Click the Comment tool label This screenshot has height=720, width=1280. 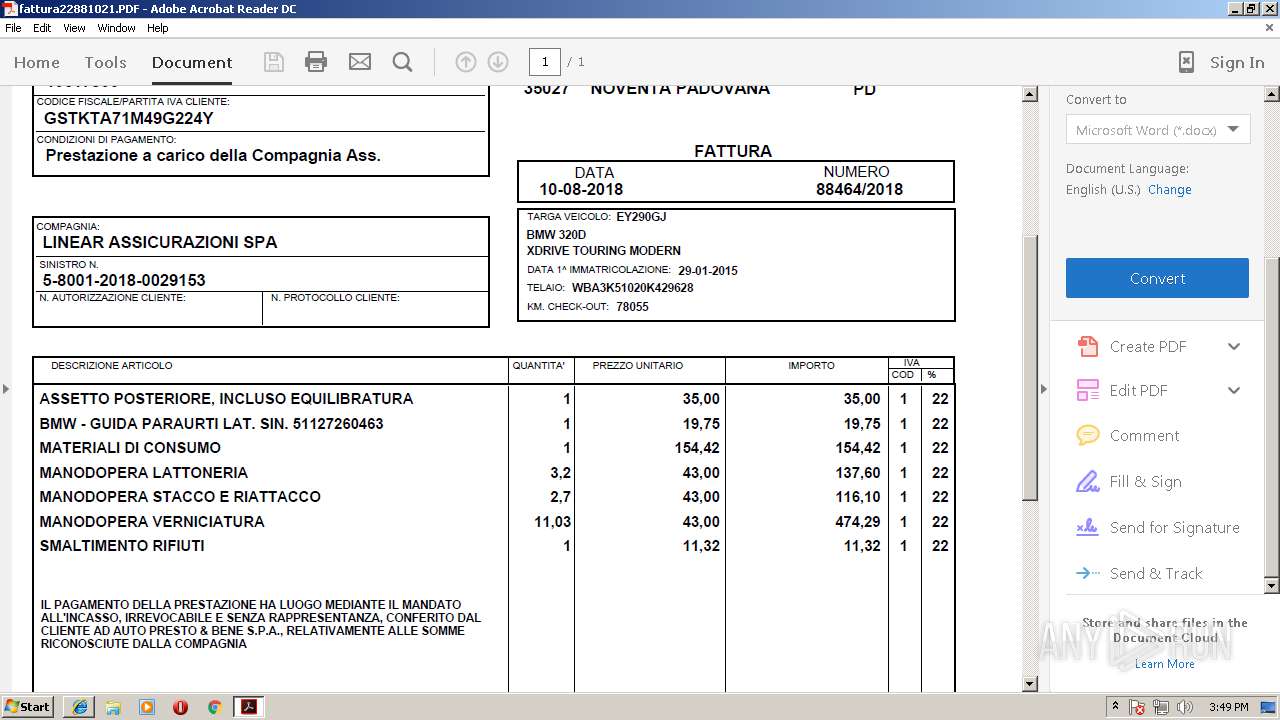(x=1144, y=435)
